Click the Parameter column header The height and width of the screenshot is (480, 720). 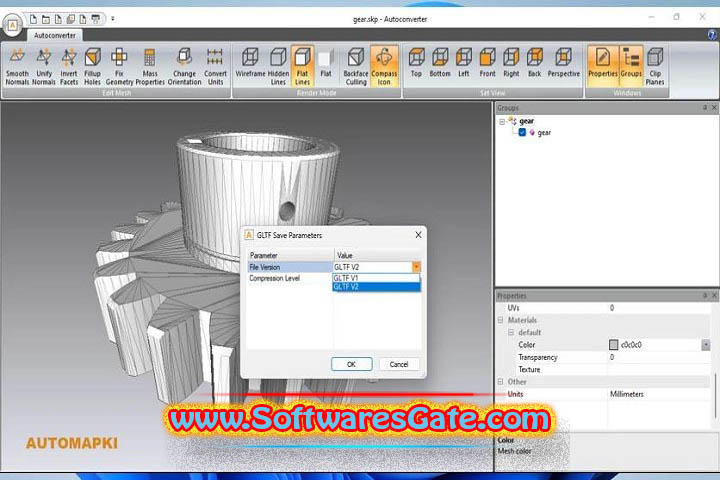coord(290,255)
